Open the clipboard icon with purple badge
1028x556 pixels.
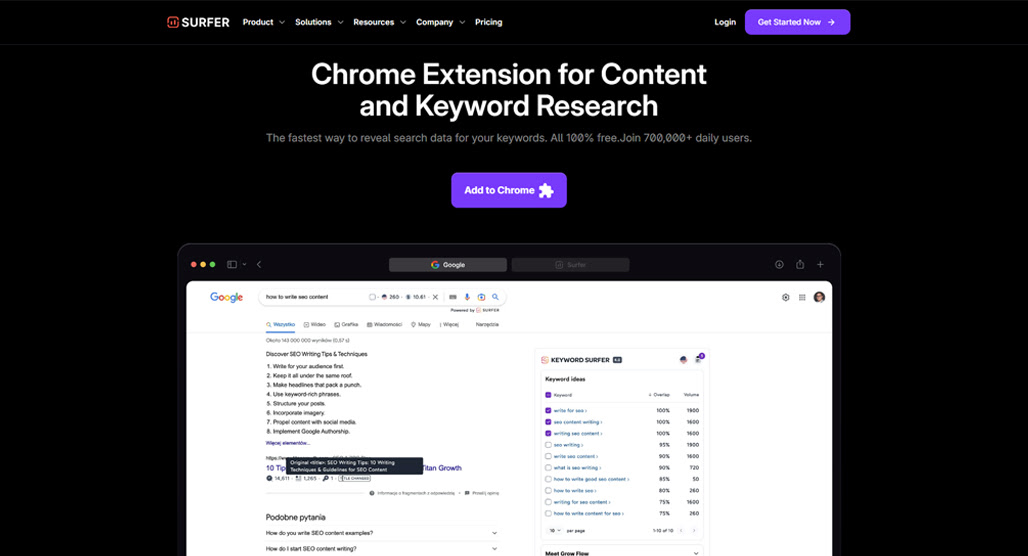click(699, 359)
